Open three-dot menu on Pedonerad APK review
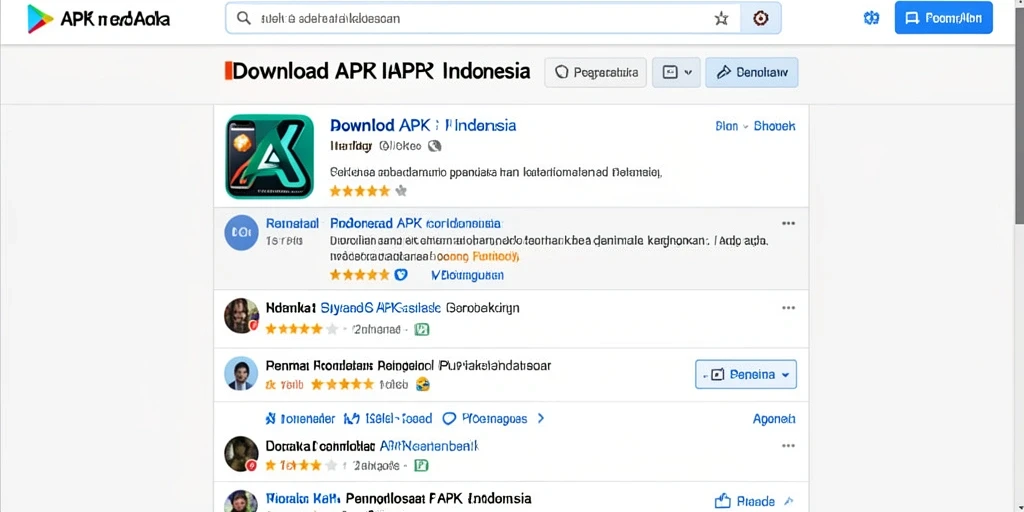The image size is (1024, 512). click(x=788, y=223)
